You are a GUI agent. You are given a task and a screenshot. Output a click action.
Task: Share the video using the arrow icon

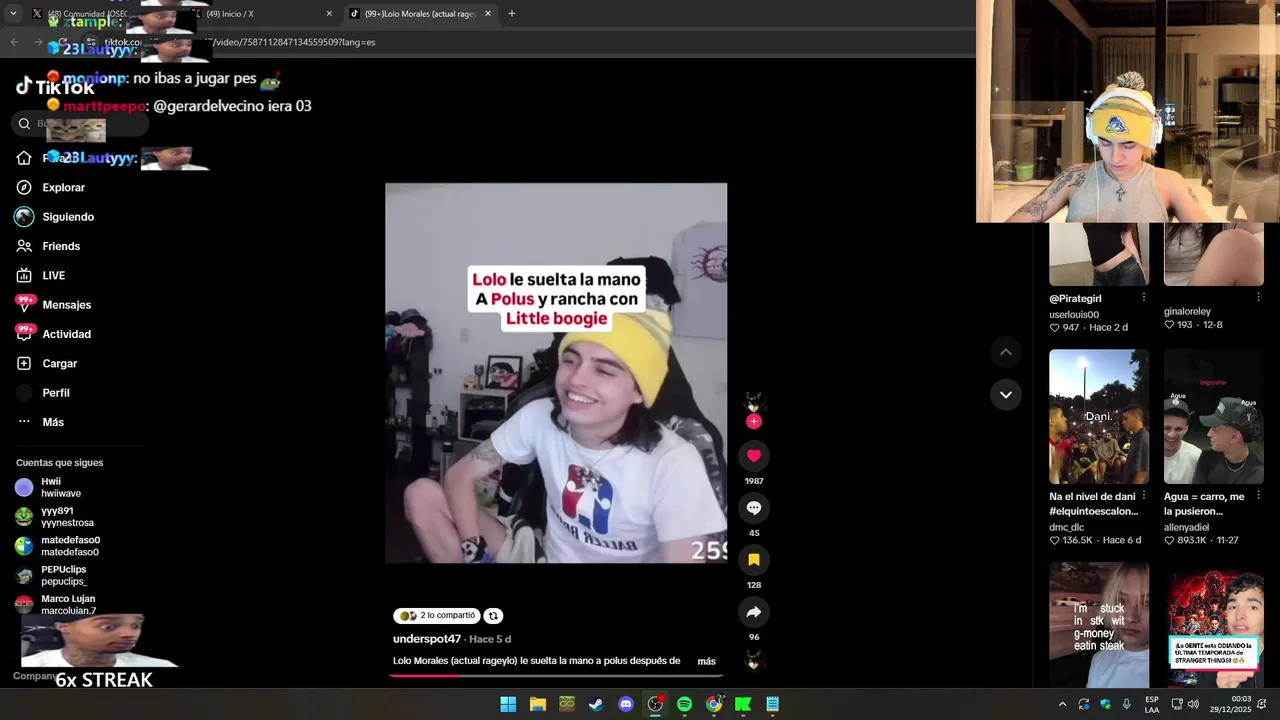(754, 612)
